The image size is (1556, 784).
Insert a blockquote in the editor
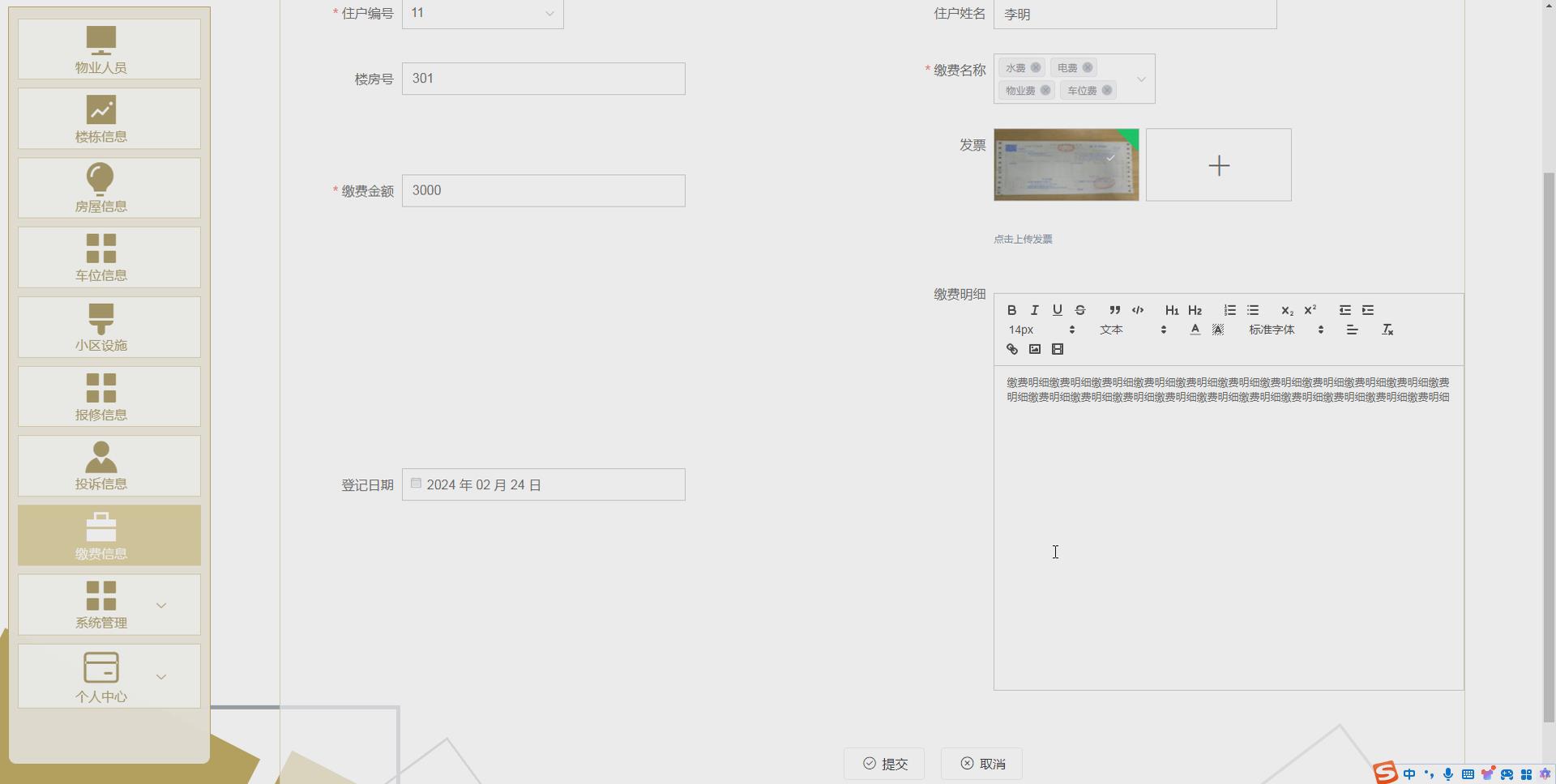[x=1115, y=310]
